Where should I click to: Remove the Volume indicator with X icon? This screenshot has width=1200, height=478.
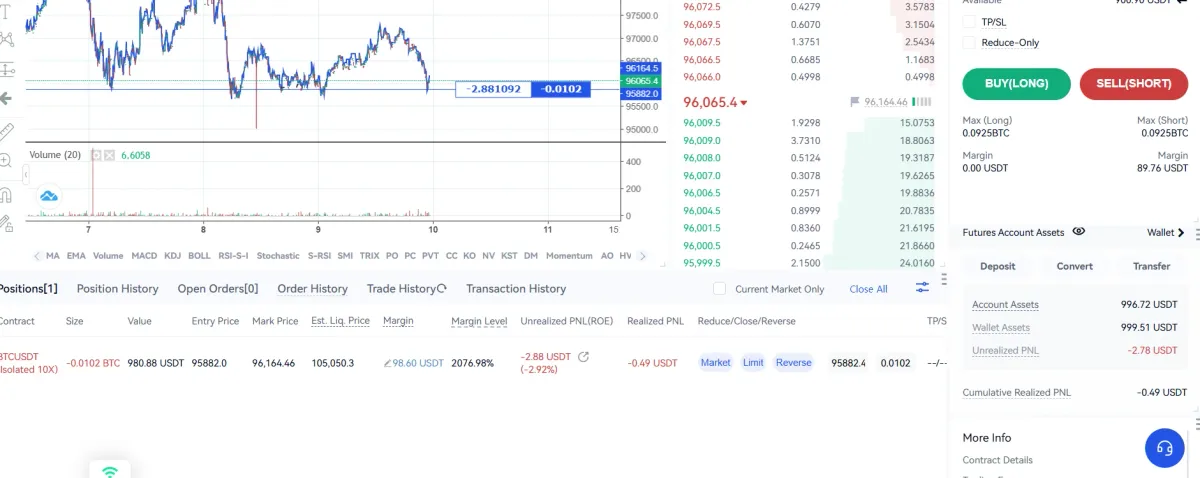point(109,155)
